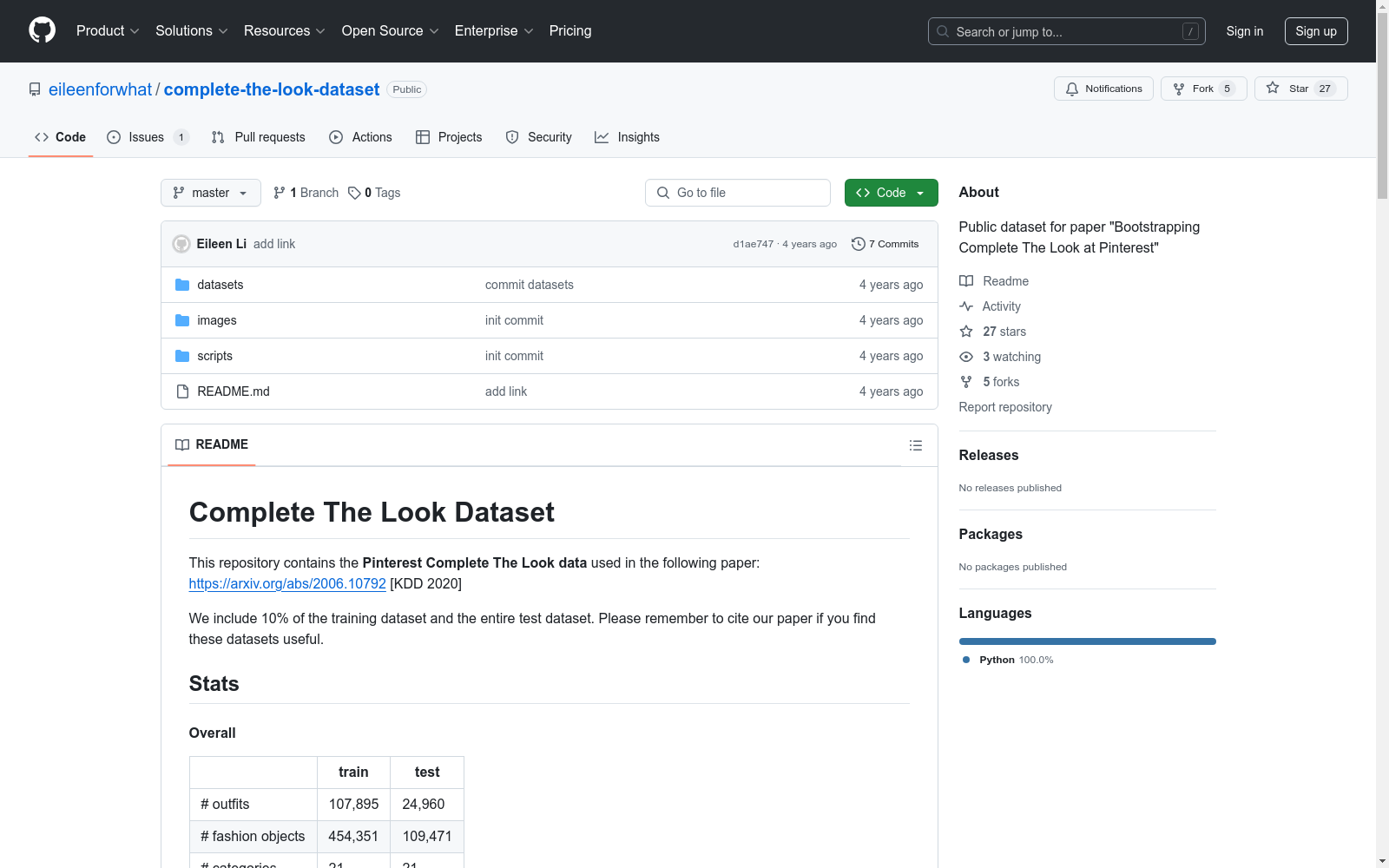This screenshot has height=868, width=1389.
Task: Open the d1ae747 commit link
Action: click(753, 244)
